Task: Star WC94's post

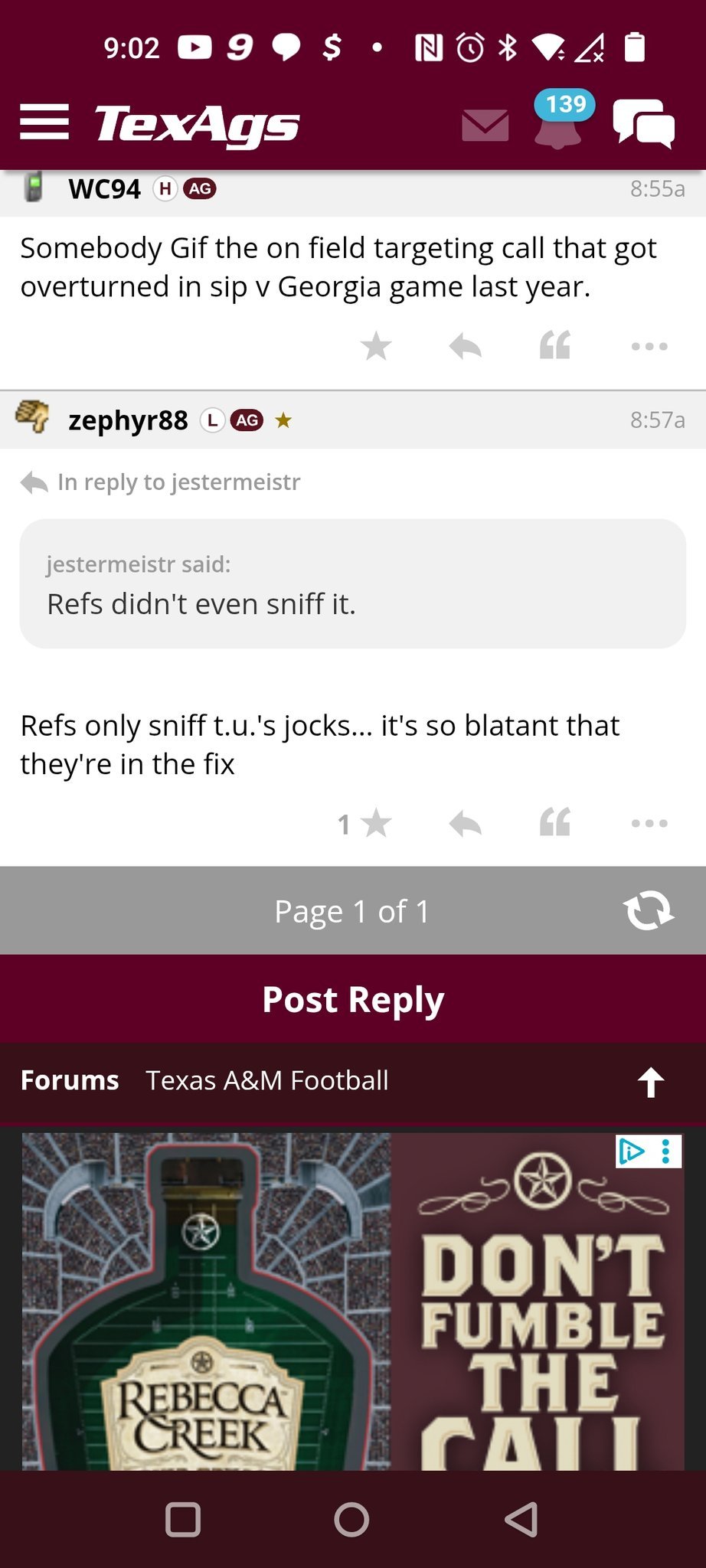Action: point(376,346)
